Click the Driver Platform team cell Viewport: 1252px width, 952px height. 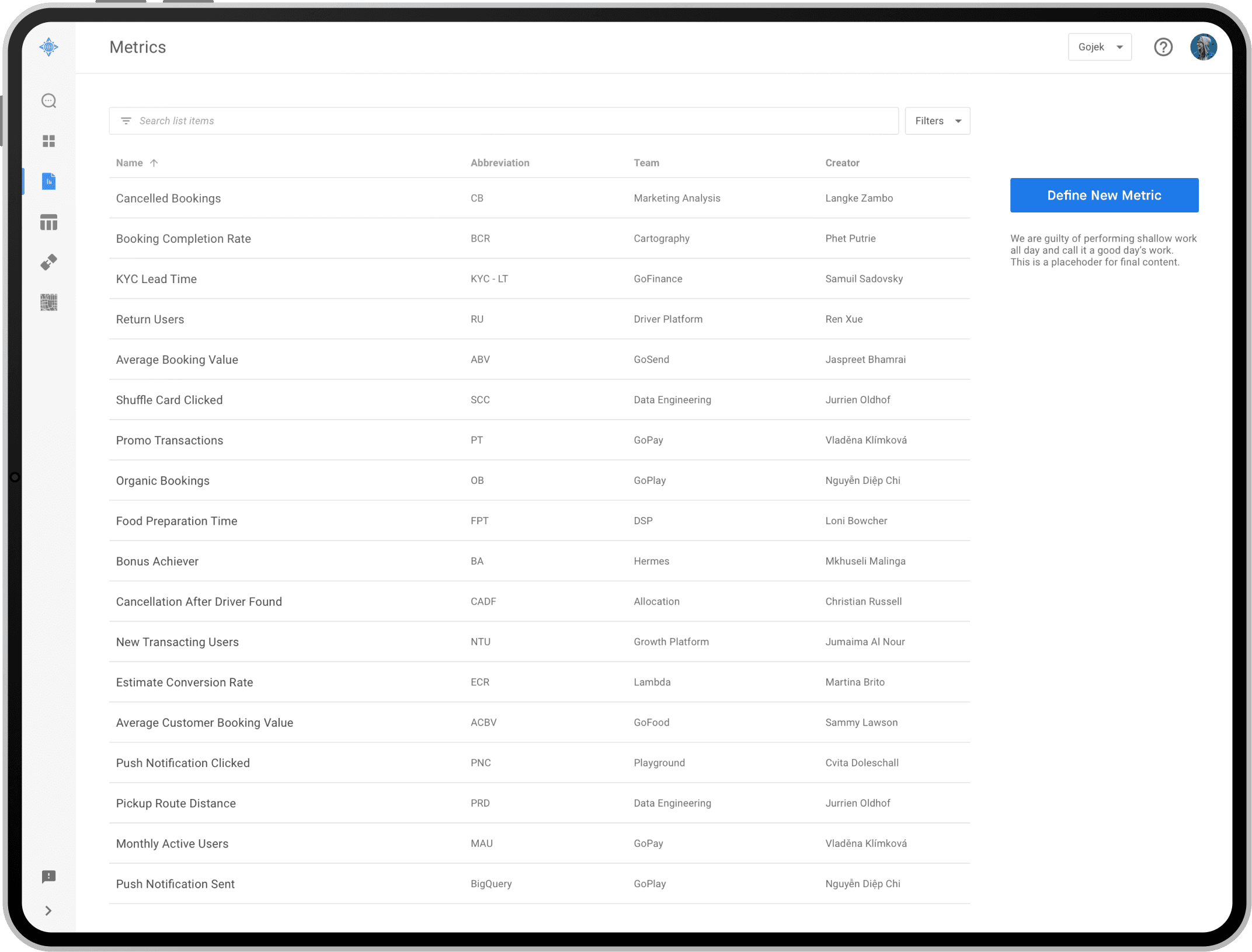[x=668, y=319]
